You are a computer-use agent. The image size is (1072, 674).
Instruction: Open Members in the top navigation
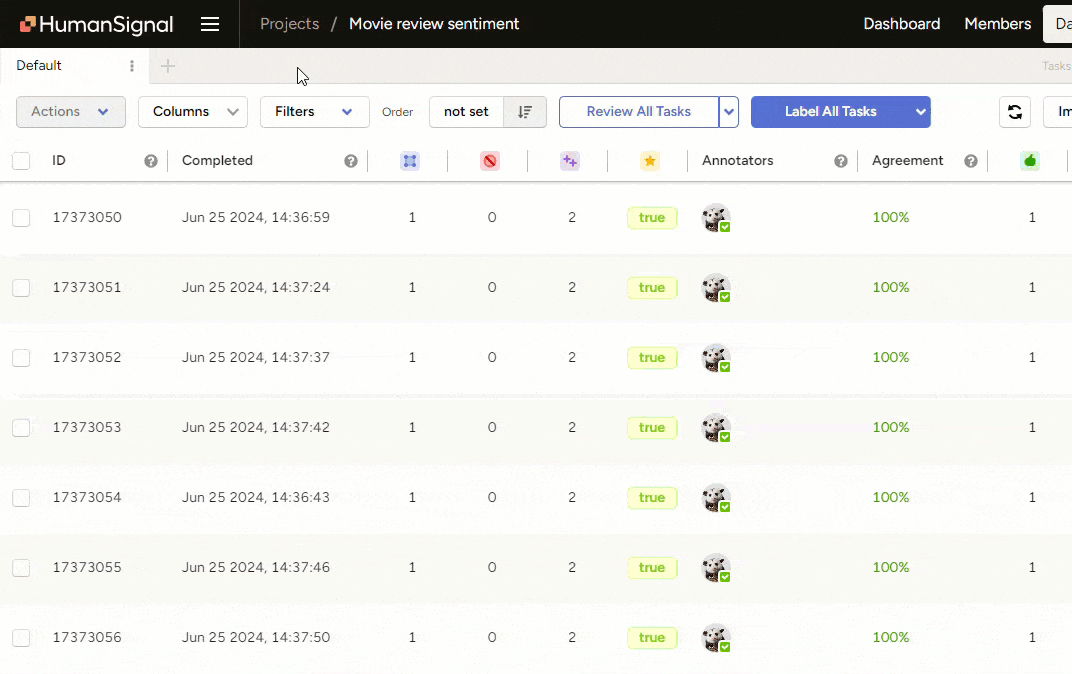tap(997, 24)
